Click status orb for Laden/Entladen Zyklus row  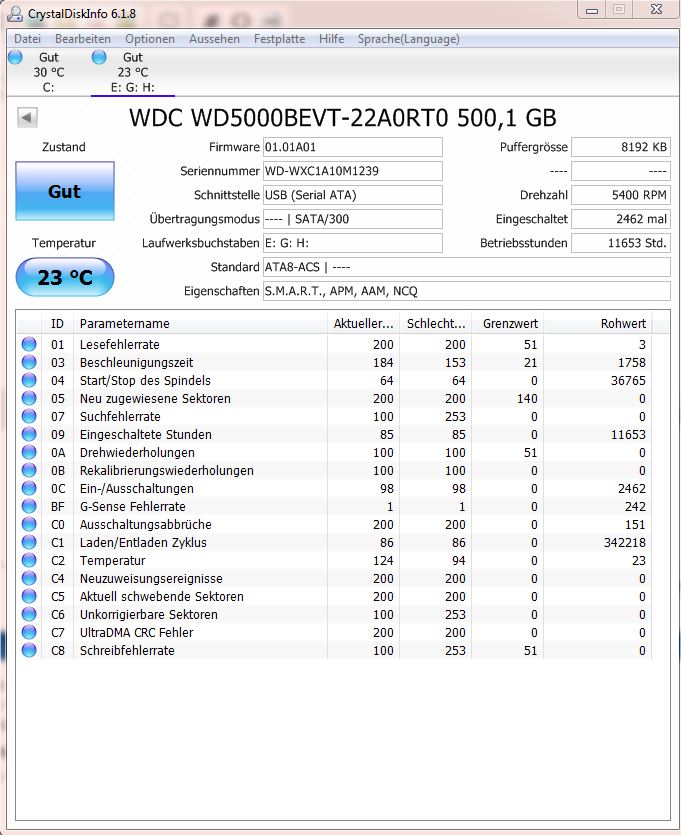click(29, 542)
